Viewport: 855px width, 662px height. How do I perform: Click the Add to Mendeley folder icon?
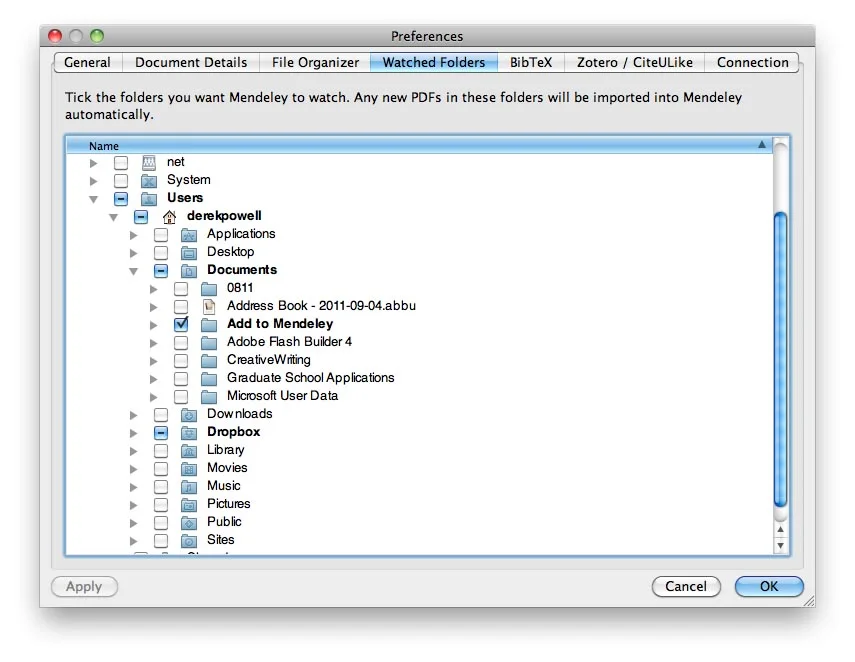(209, 324)
